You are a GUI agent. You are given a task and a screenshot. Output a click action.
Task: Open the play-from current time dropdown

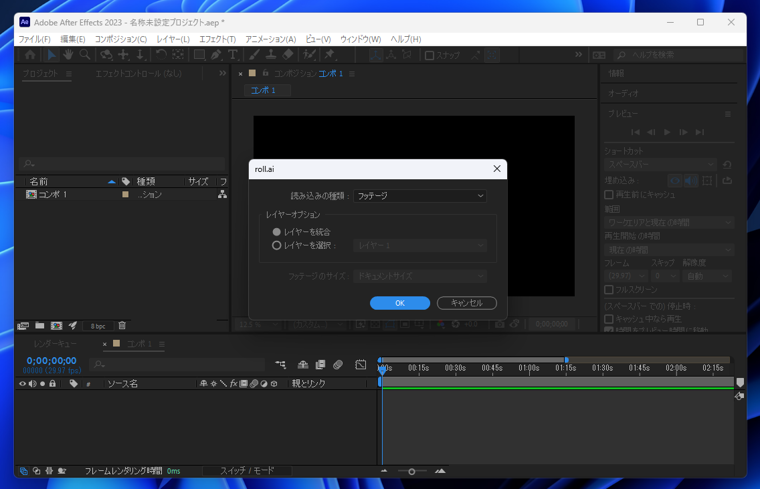coord(669,250)
